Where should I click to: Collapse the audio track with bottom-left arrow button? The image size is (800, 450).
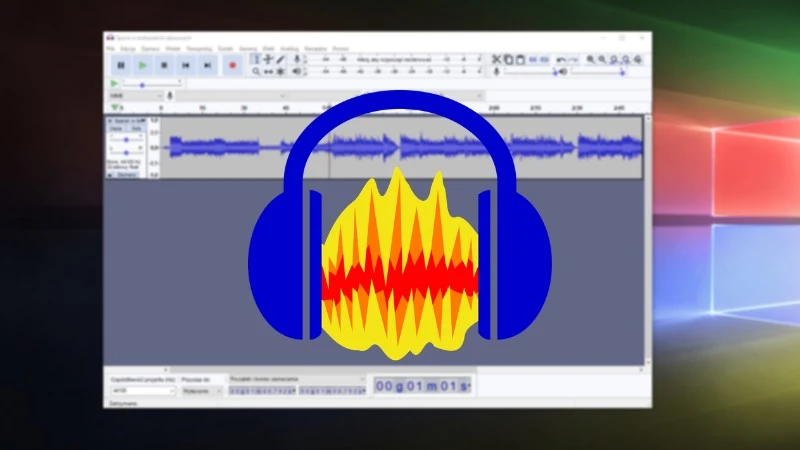(x=111, y=175)
